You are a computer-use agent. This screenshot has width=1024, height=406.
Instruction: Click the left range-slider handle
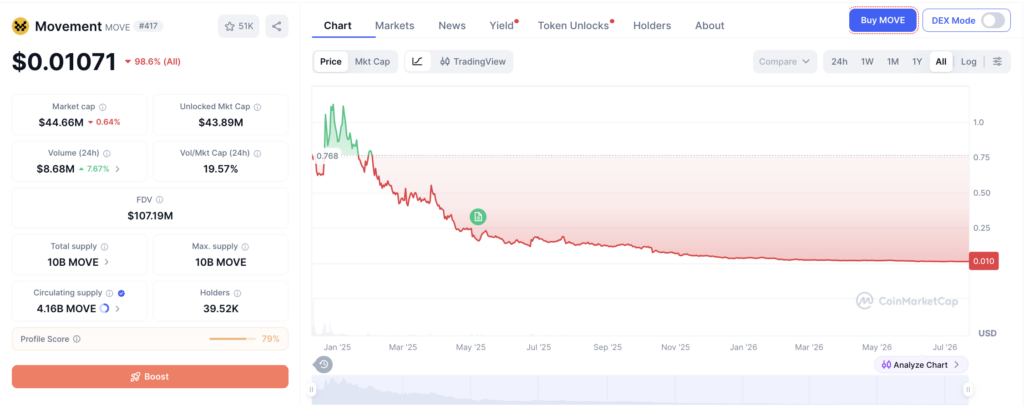click(312, 390)
